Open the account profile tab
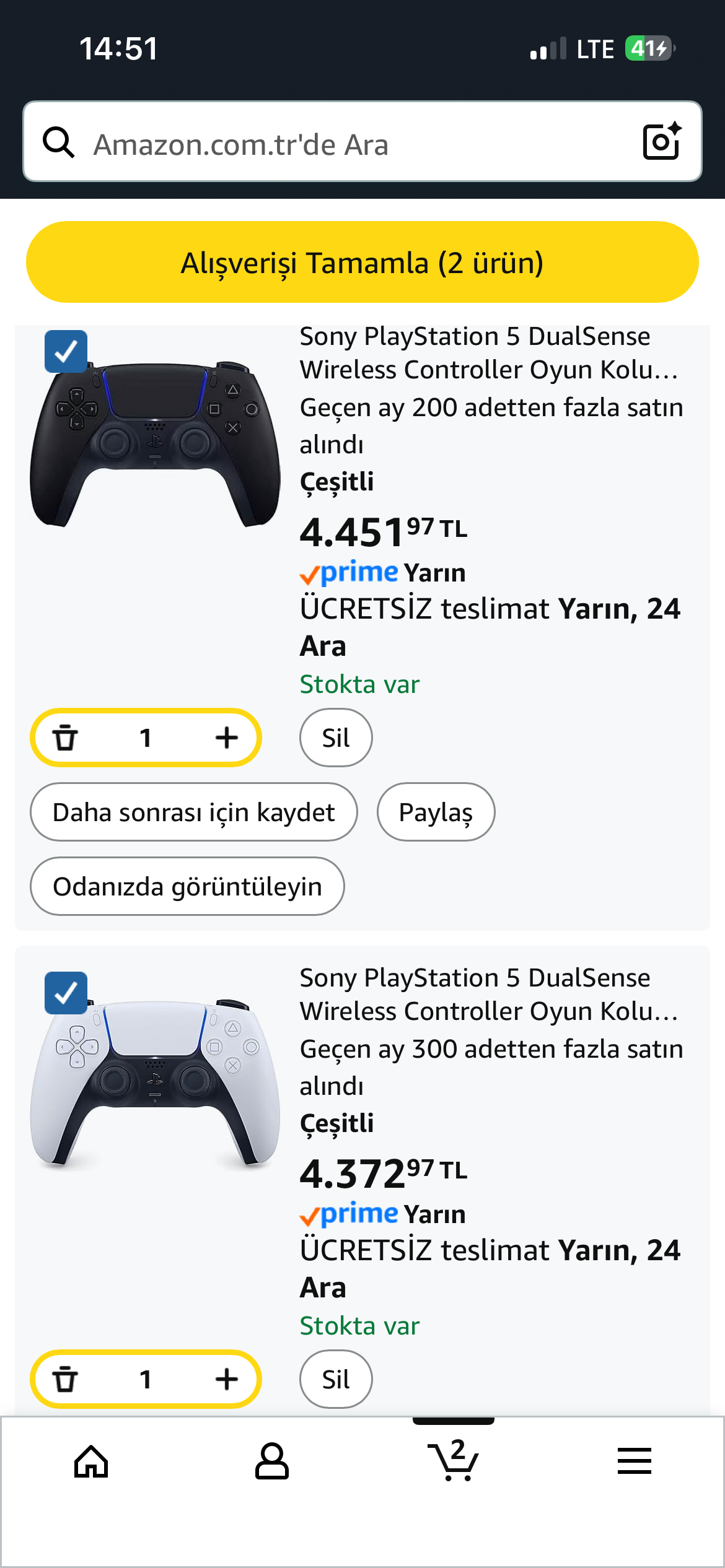The height and width of the screenshot is (1568, 725). [x=272, y=1461]
